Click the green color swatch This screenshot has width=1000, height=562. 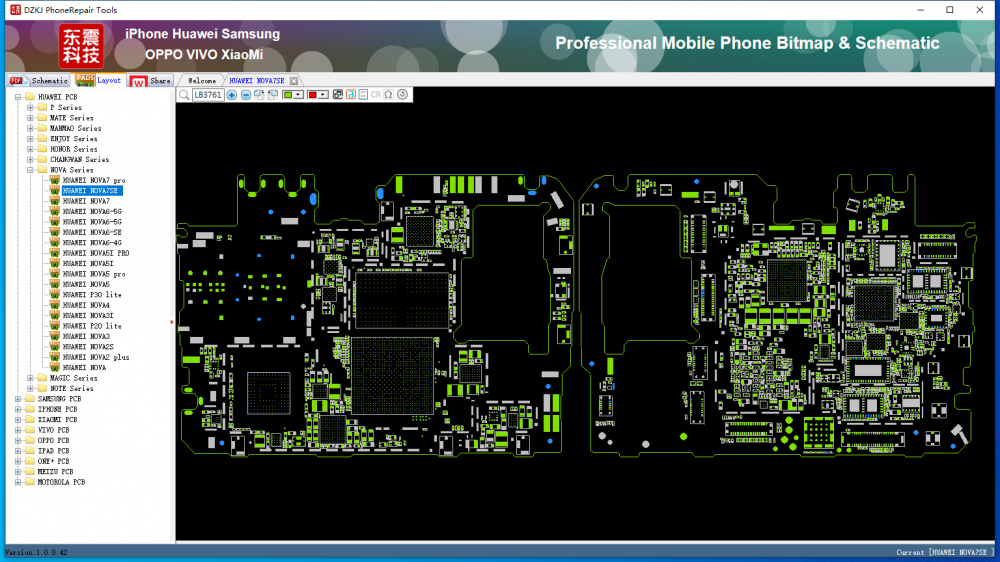288,95
